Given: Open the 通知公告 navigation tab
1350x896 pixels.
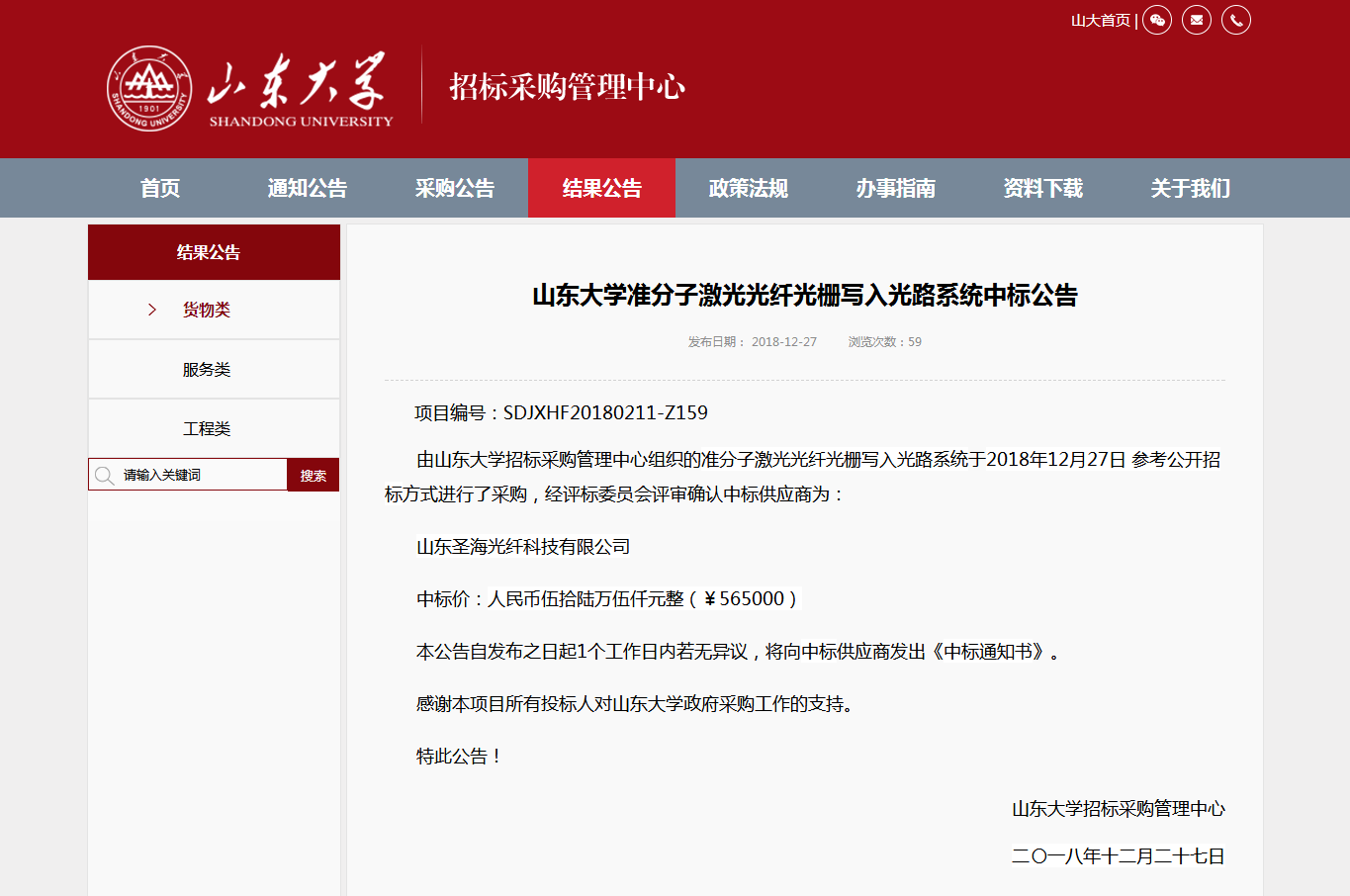Looking at the screenshot, I should [308, 188].
